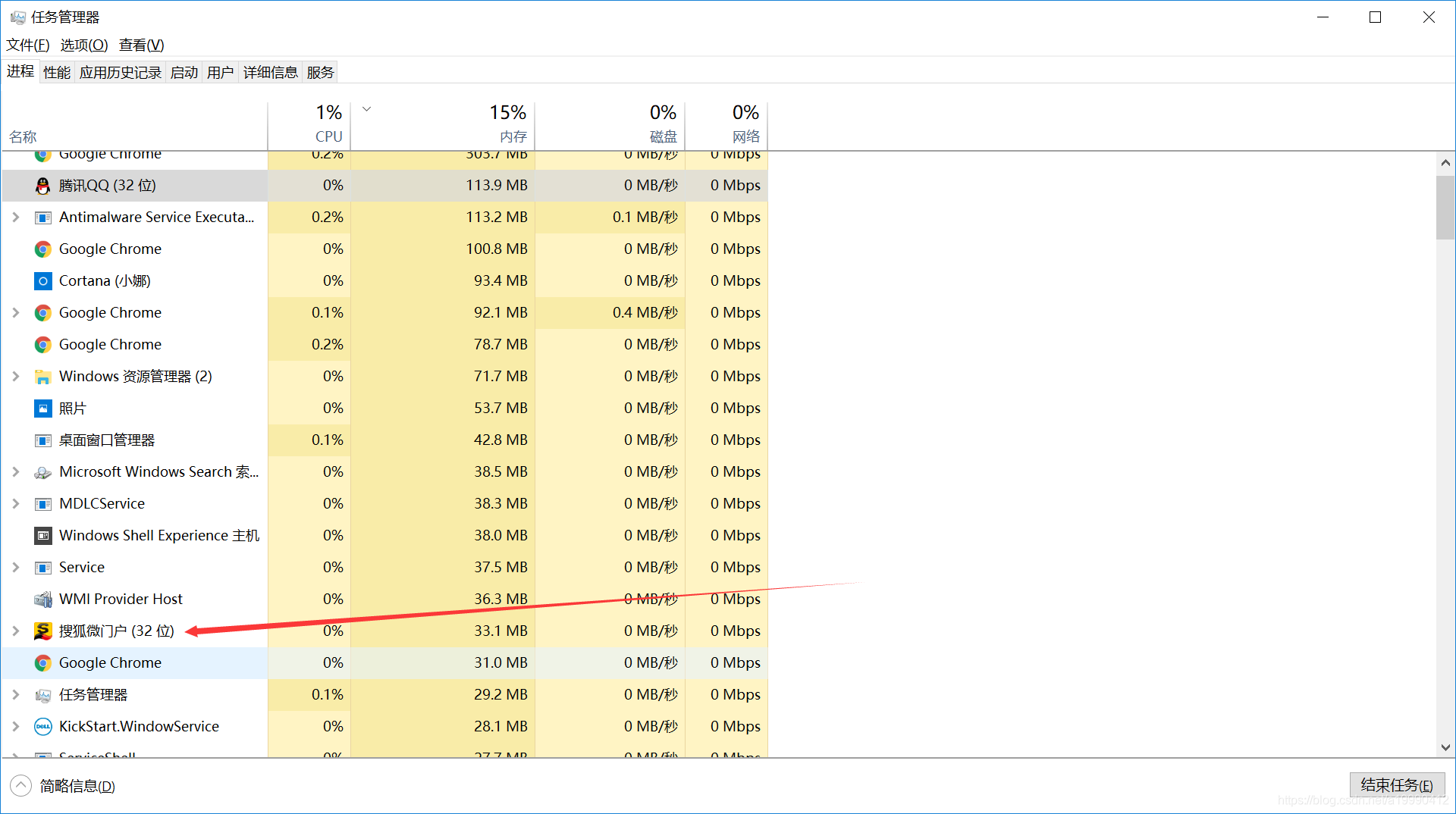Click the scrollbar up arrow

click(1445, 163)
